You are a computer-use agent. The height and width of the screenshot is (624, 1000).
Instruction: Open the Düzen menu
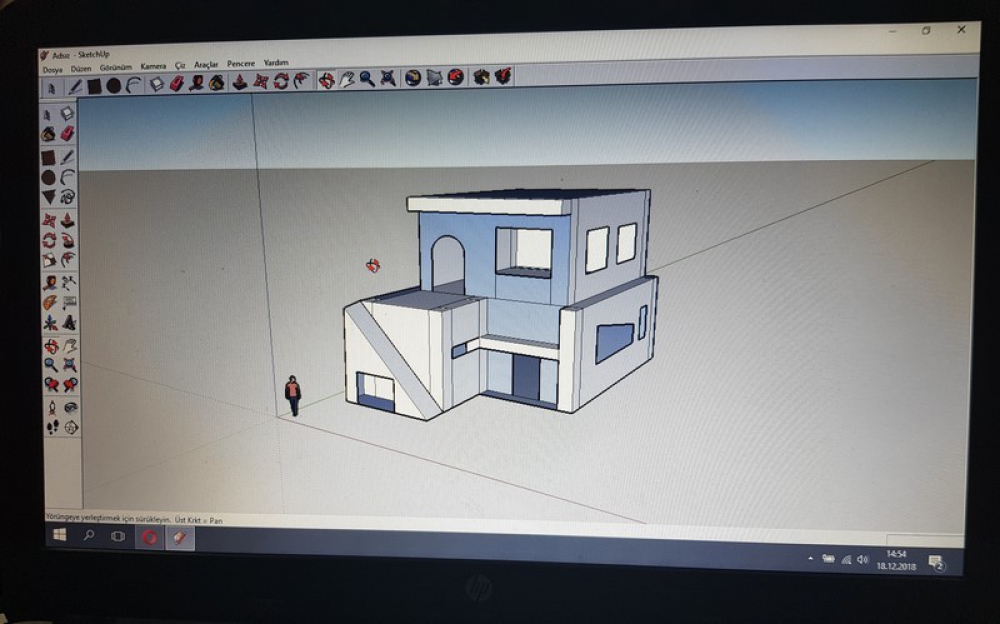click(81, 68)
